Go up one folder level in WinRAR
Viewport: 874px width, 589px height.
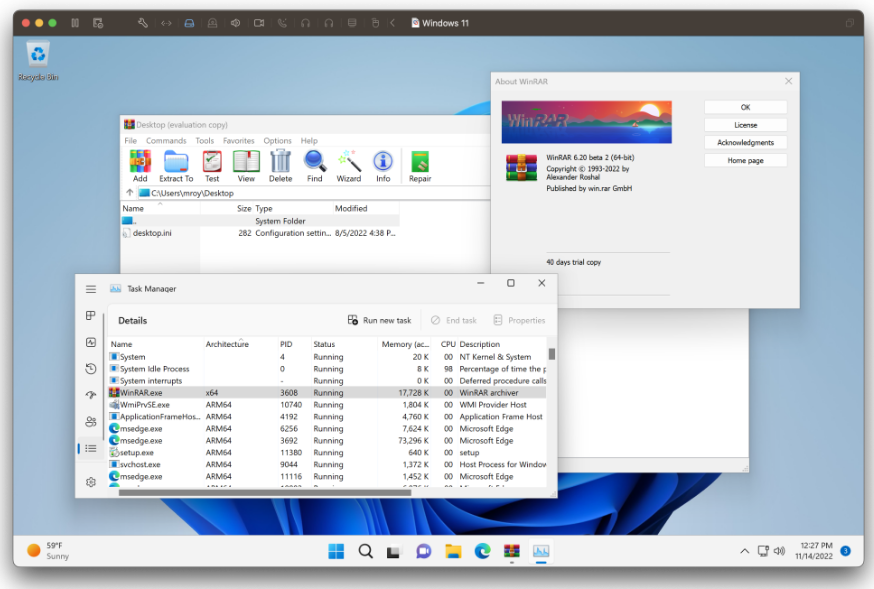(130, 193)
